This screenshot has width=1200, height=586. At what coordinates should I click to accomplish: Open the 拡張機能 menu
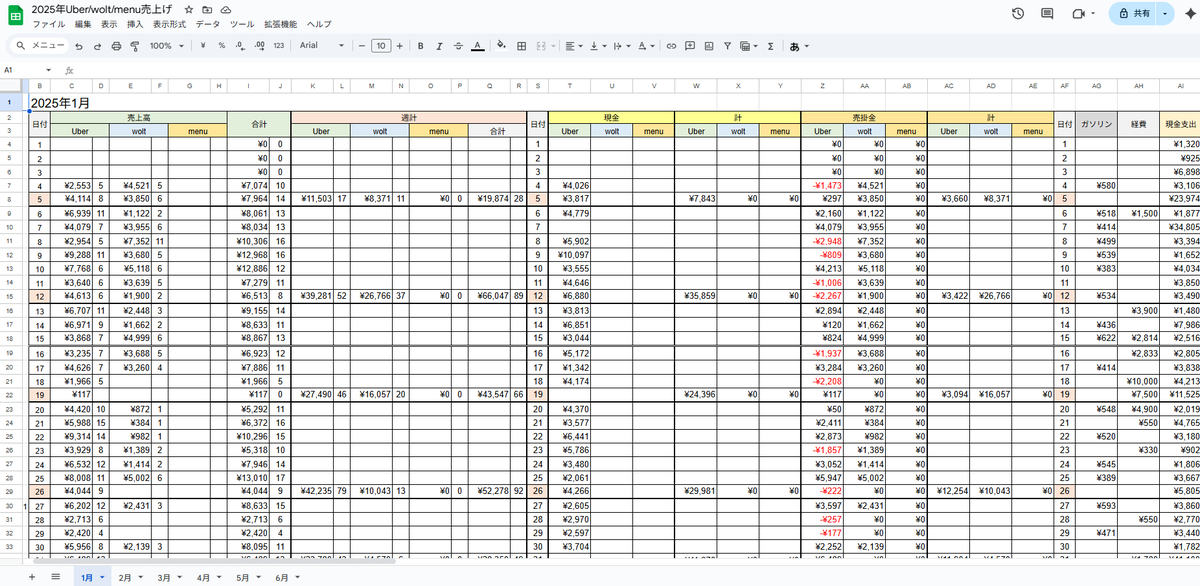click(x=281, y=24)
